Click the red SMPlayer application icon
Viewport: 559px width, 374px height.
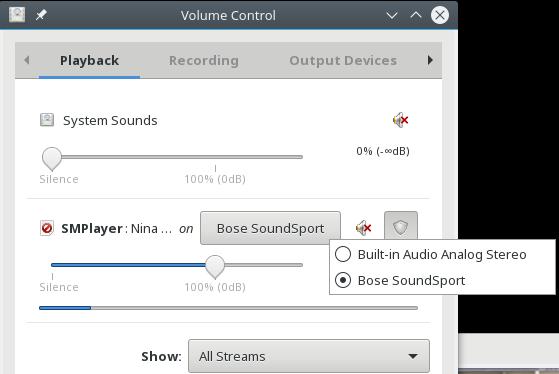(x=47, y=228)
